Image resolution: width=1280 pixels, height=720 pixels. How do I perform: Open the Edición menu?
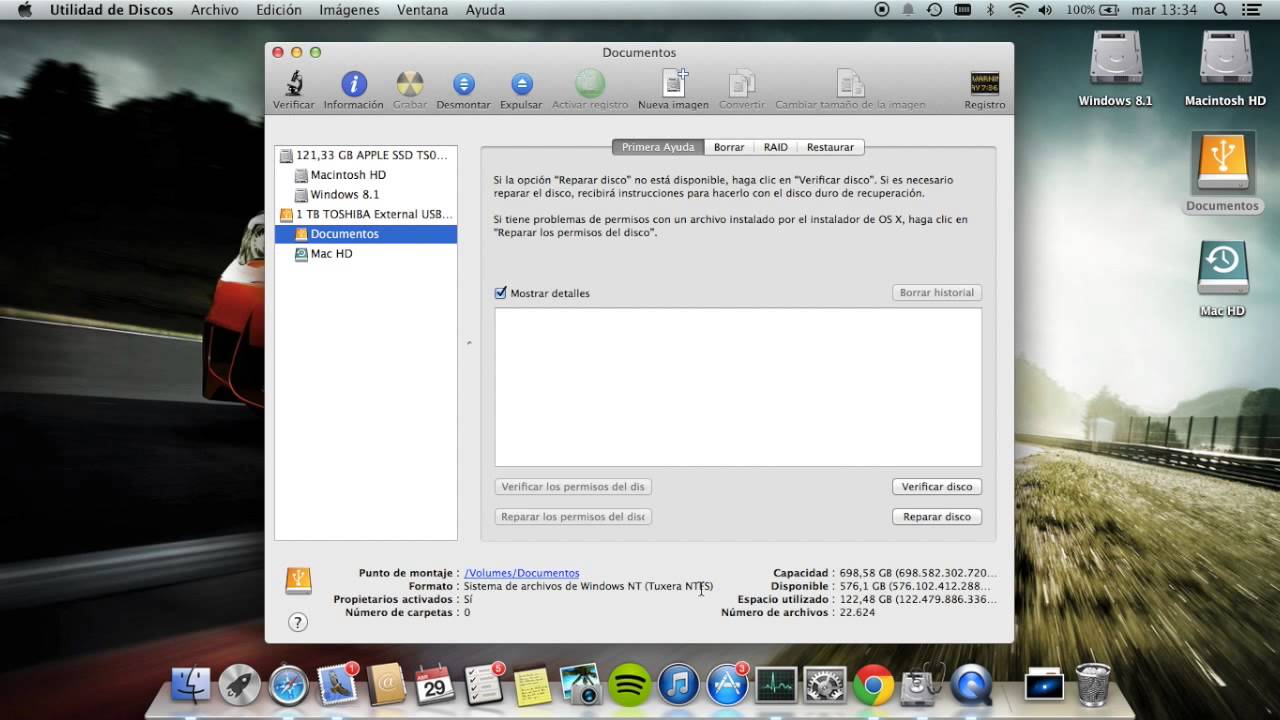click(279, 10)
